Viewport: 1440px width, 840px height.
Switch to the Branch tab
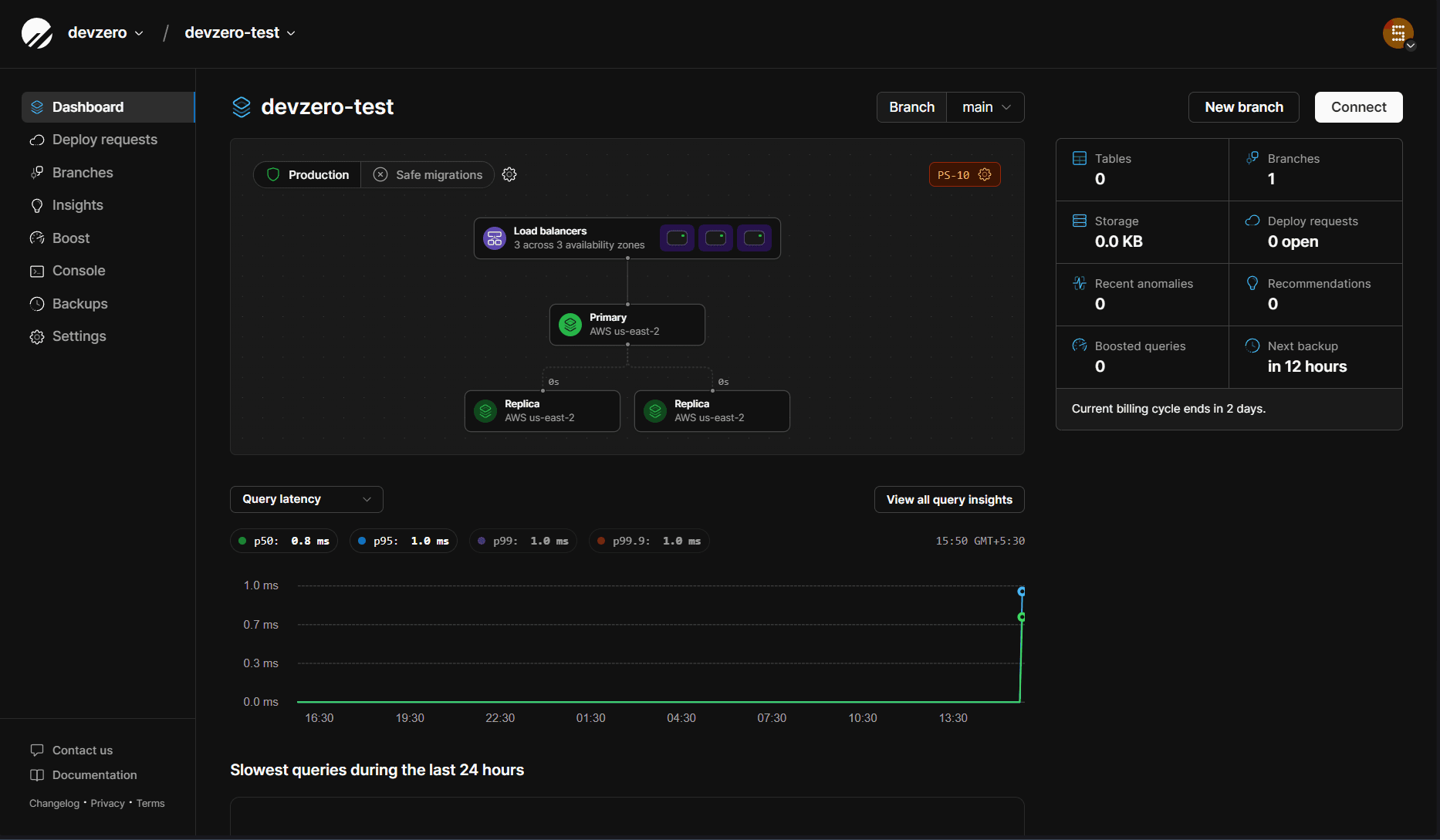(x=911, y=107)
